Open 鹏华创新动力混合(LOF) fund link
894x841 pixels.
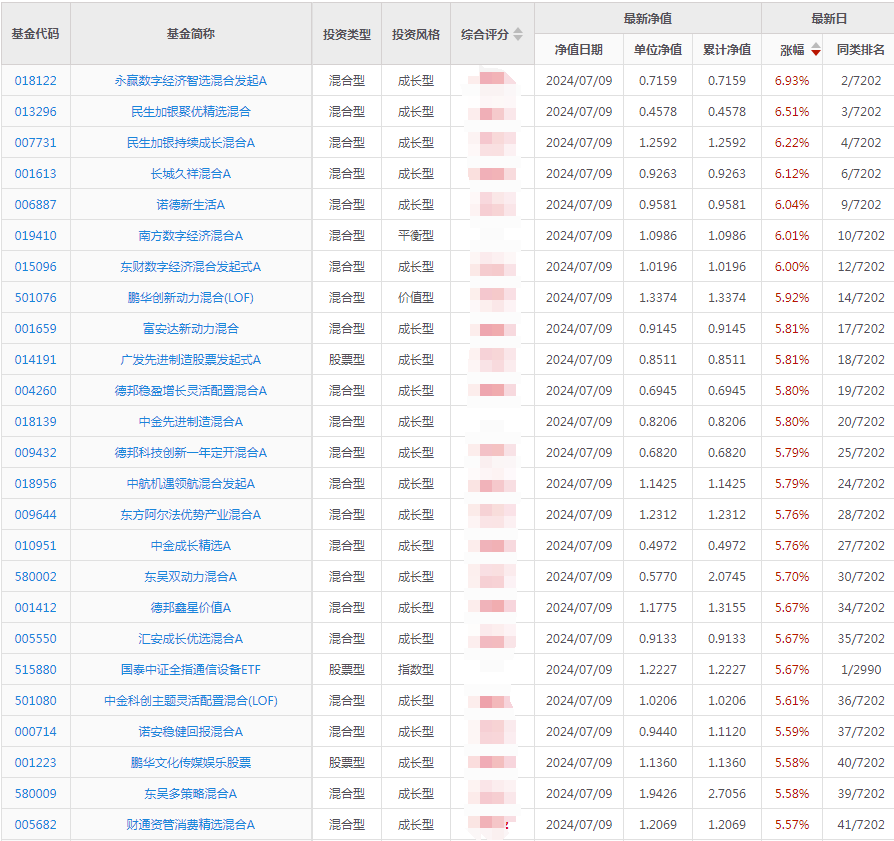click(190, 297)
